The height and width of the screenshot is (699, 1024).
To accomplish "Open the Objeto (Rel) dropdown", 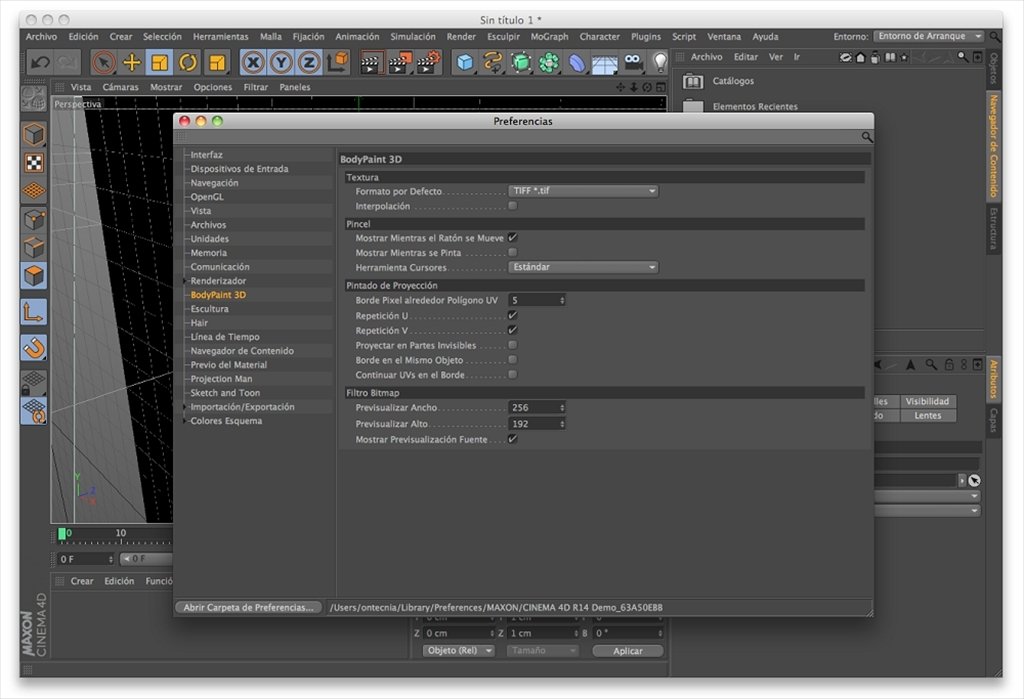I will point(458,651).
